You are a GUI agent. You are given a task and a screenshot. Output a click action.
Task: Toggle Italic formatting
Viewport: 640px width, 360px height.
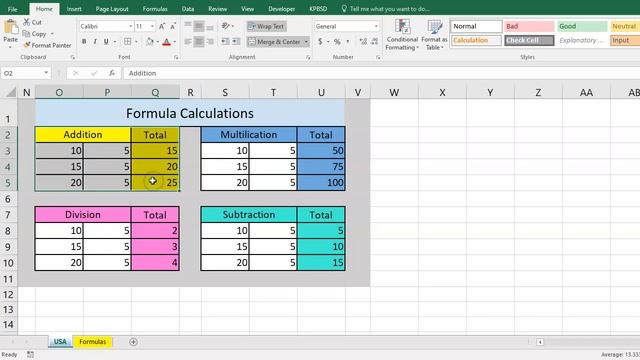click(95, 41)
